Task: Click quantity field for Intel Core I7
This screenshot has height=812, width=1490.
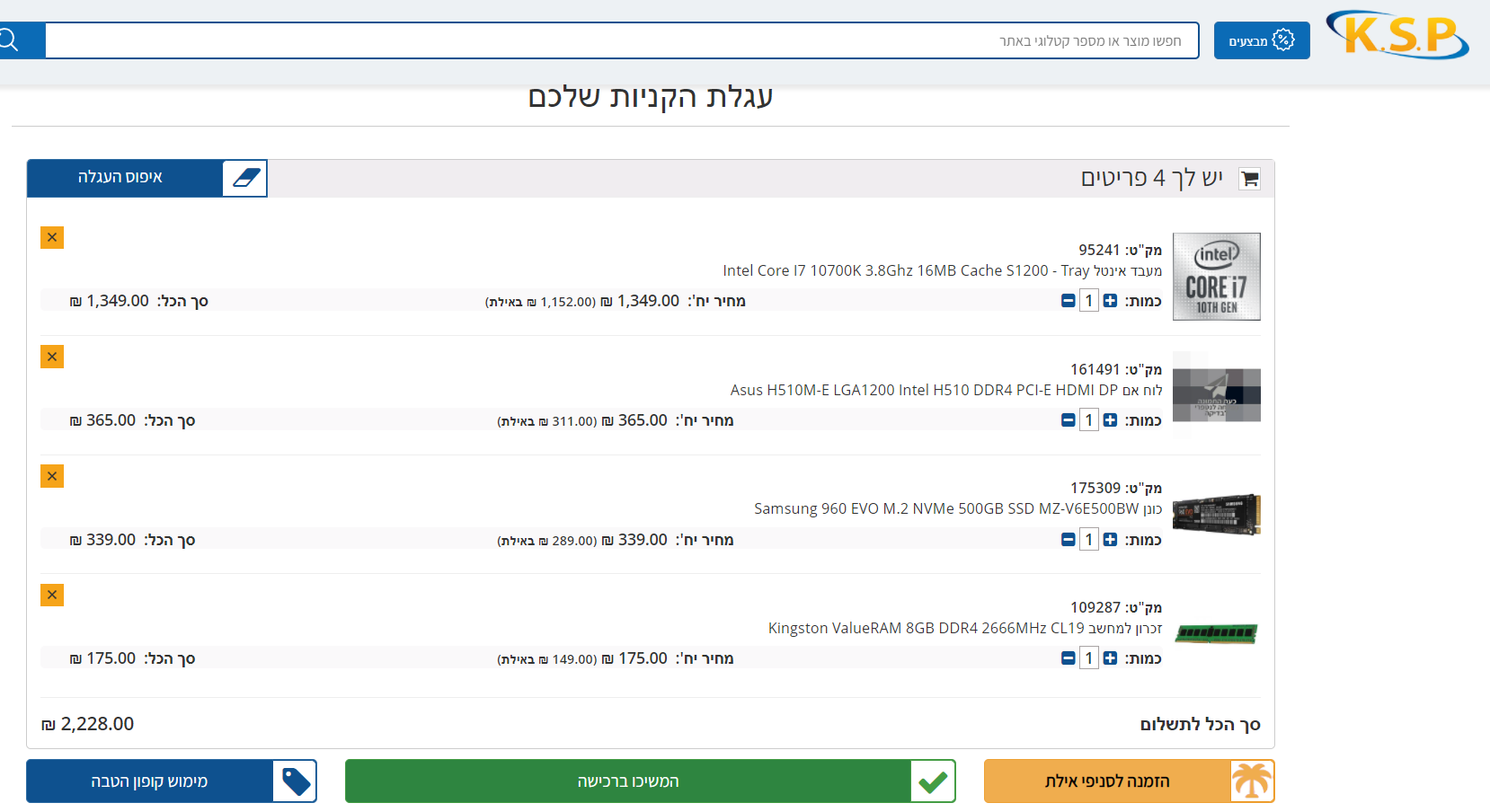Action: point(1089,301)
